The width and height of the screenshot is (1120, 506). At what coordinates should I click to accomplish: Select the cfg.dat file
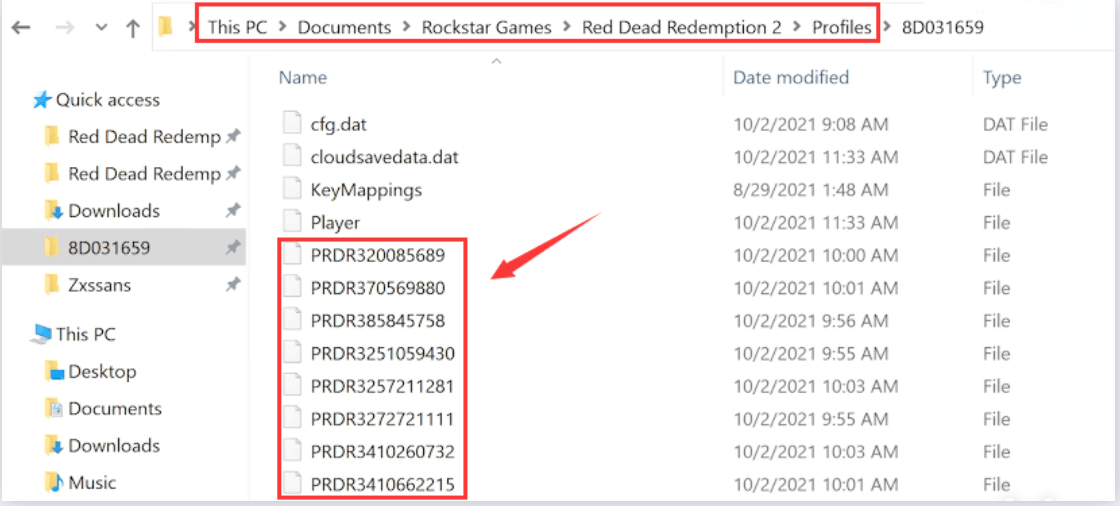coord(339,124)
